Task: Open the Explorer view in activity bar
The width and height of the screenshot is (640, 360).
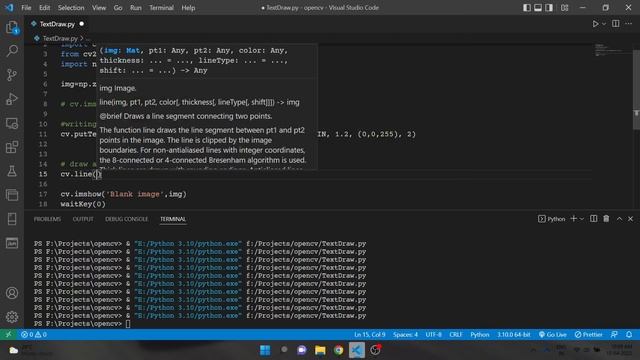Action: tap(12, 27)
